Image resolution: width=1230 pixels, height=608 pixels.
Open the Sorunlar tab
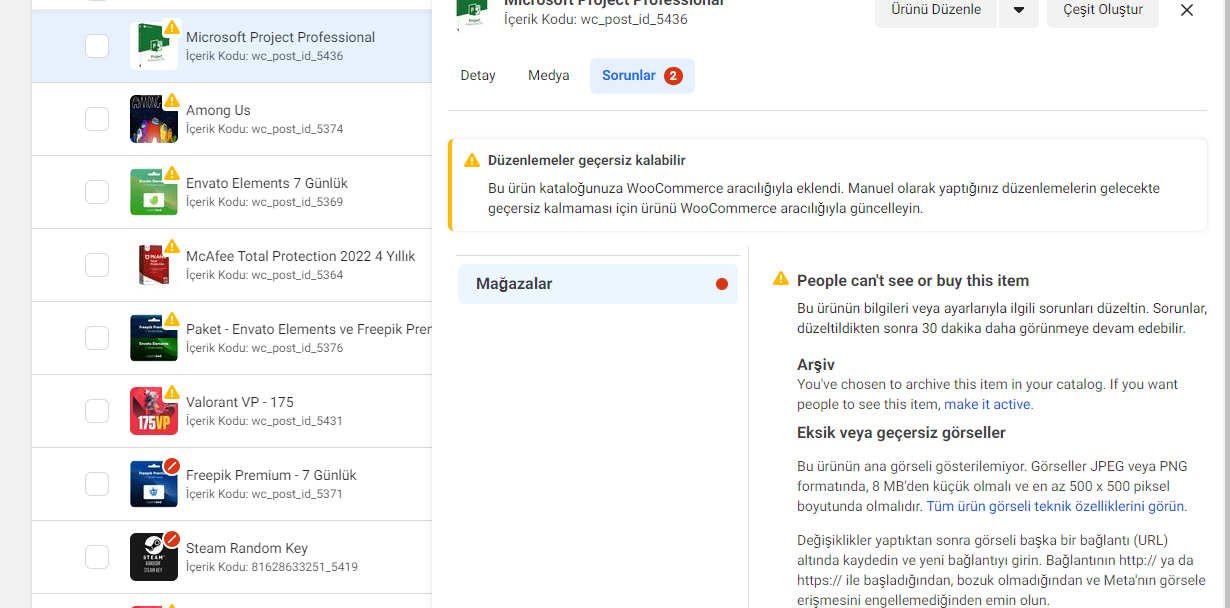click(x=642, y=76)
